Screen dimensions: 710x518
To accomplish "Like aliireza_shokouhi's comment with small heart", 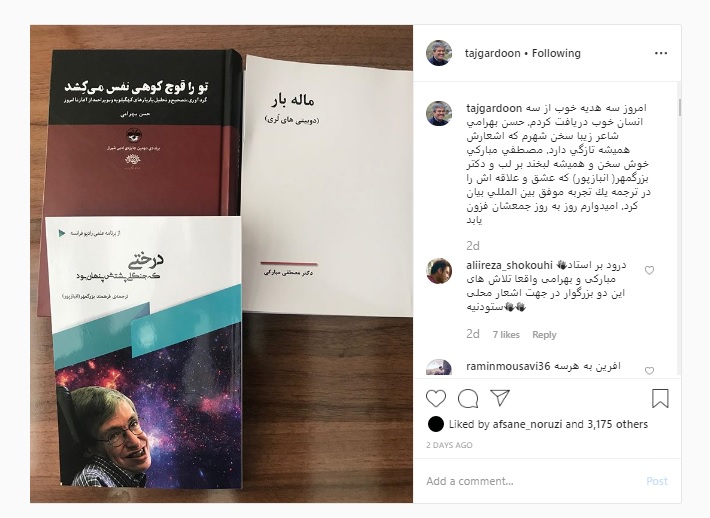I will [x=649, y=270].
